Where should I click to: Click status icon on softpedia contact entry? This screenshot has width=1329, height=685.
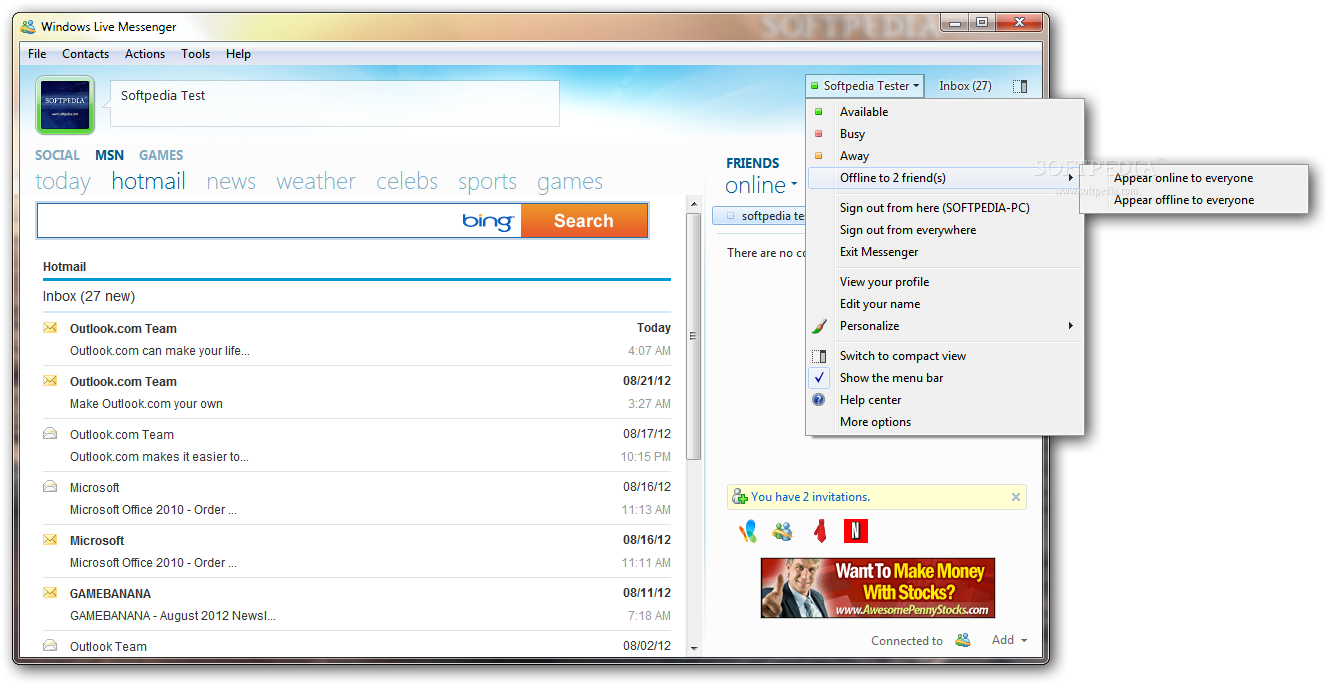(730, 216)
